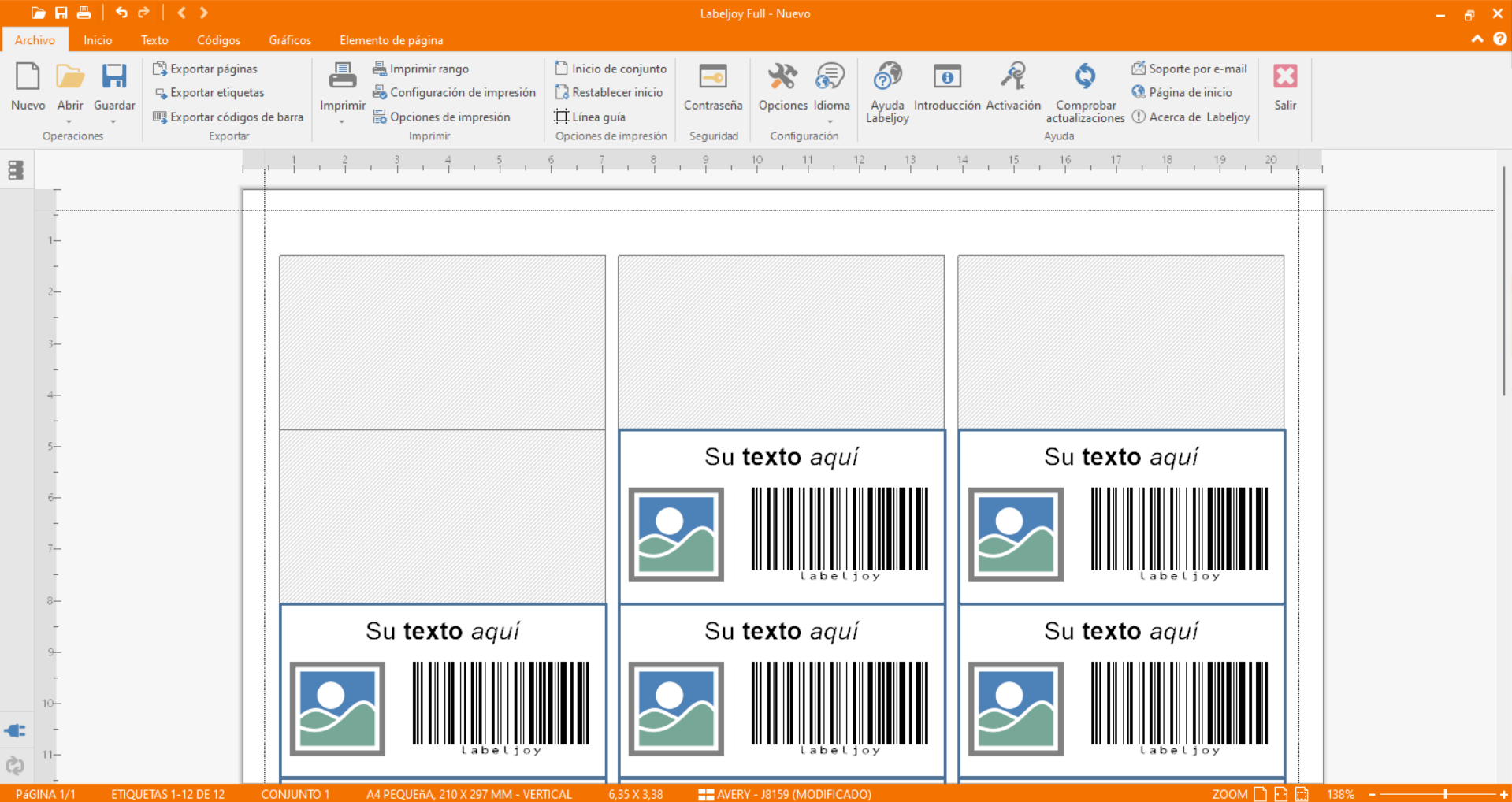1512x802 pixels.
Task: Click quick access print icon
Action: 84,13
